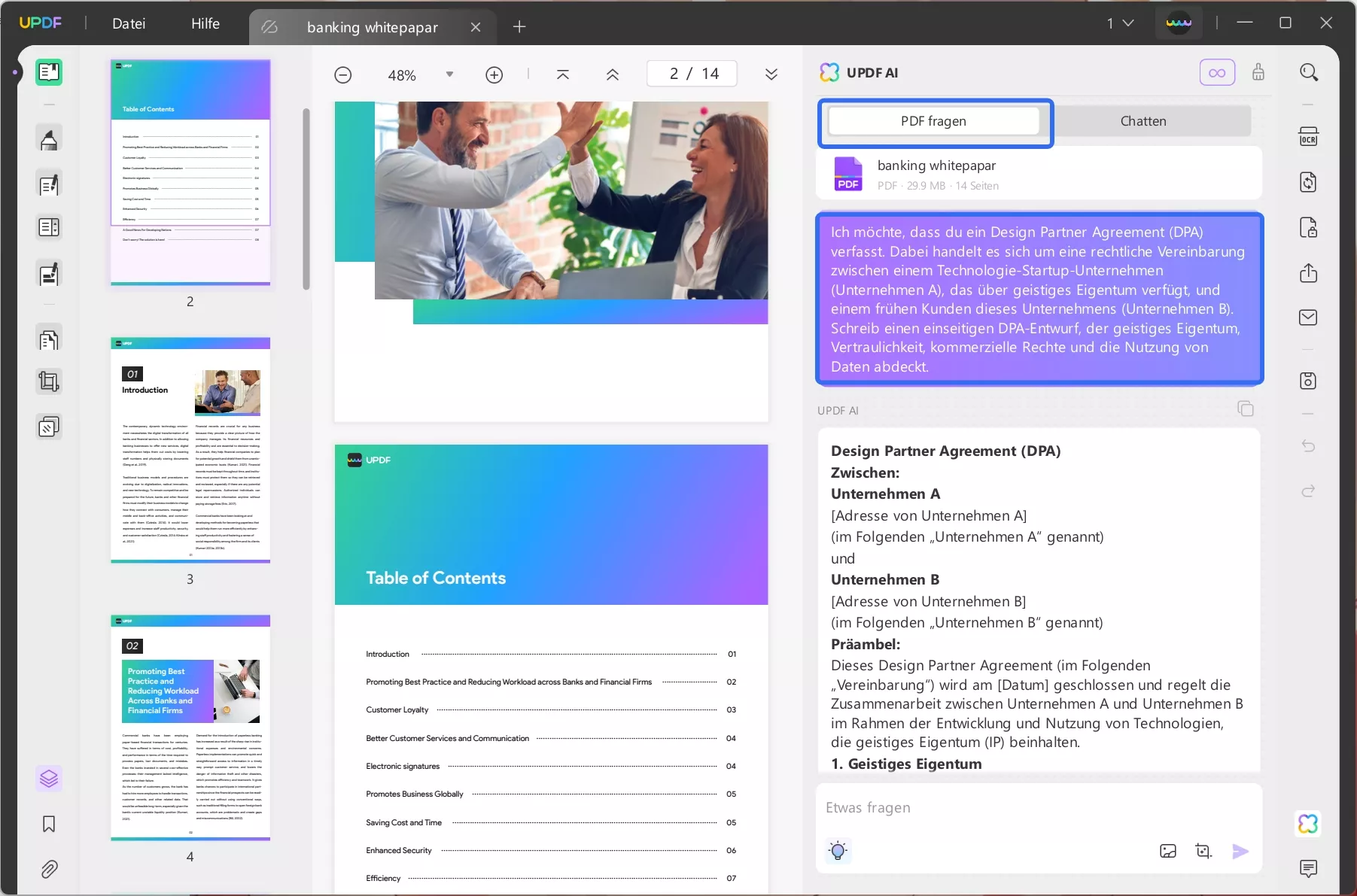Click the 'Customer Loyalty' contents entry
Image resolution: width=1357 pixels, height=896 pixels.
pyautogui.click(x=551, y=709)
